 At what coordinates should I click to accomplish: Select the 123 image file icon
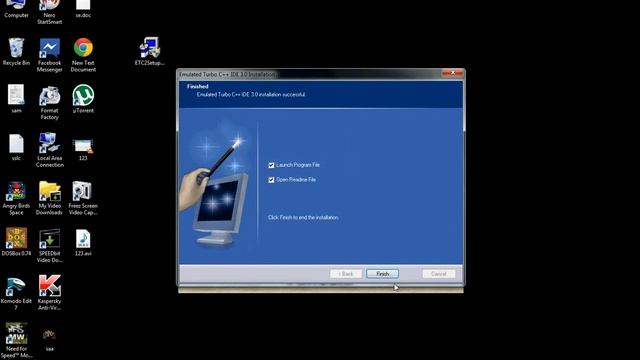click(83, 149)
